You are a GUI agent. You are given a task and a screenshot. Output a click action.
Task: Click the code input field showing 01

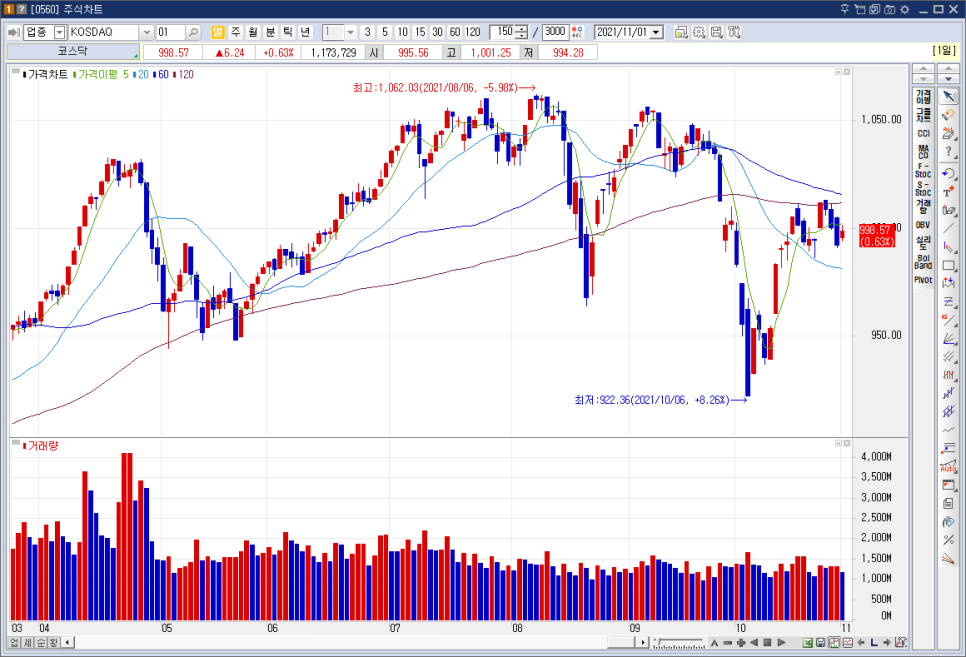click(170, 32)
